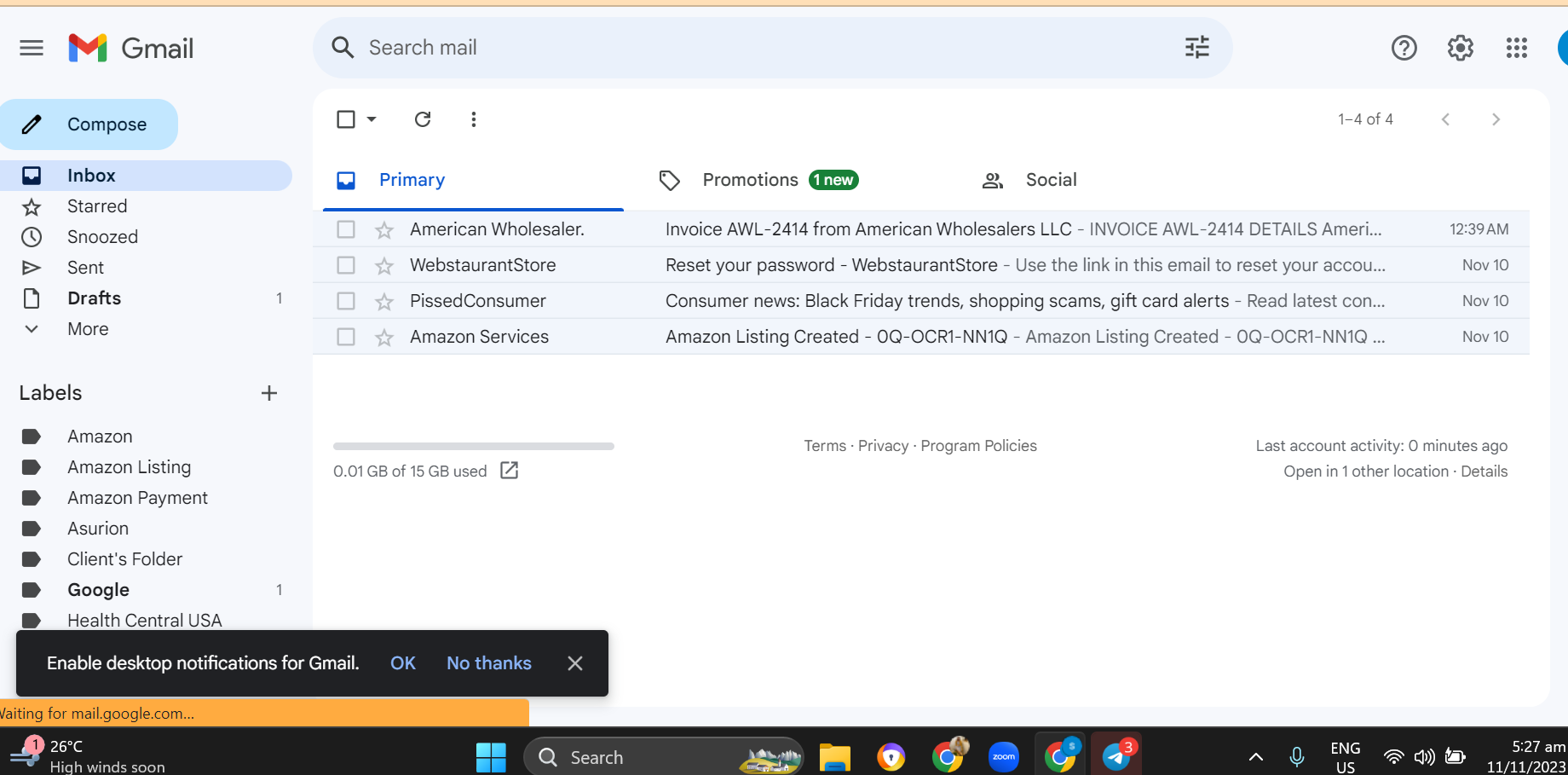
Task: Open Settings gear icon
Action: point(1461,48)
